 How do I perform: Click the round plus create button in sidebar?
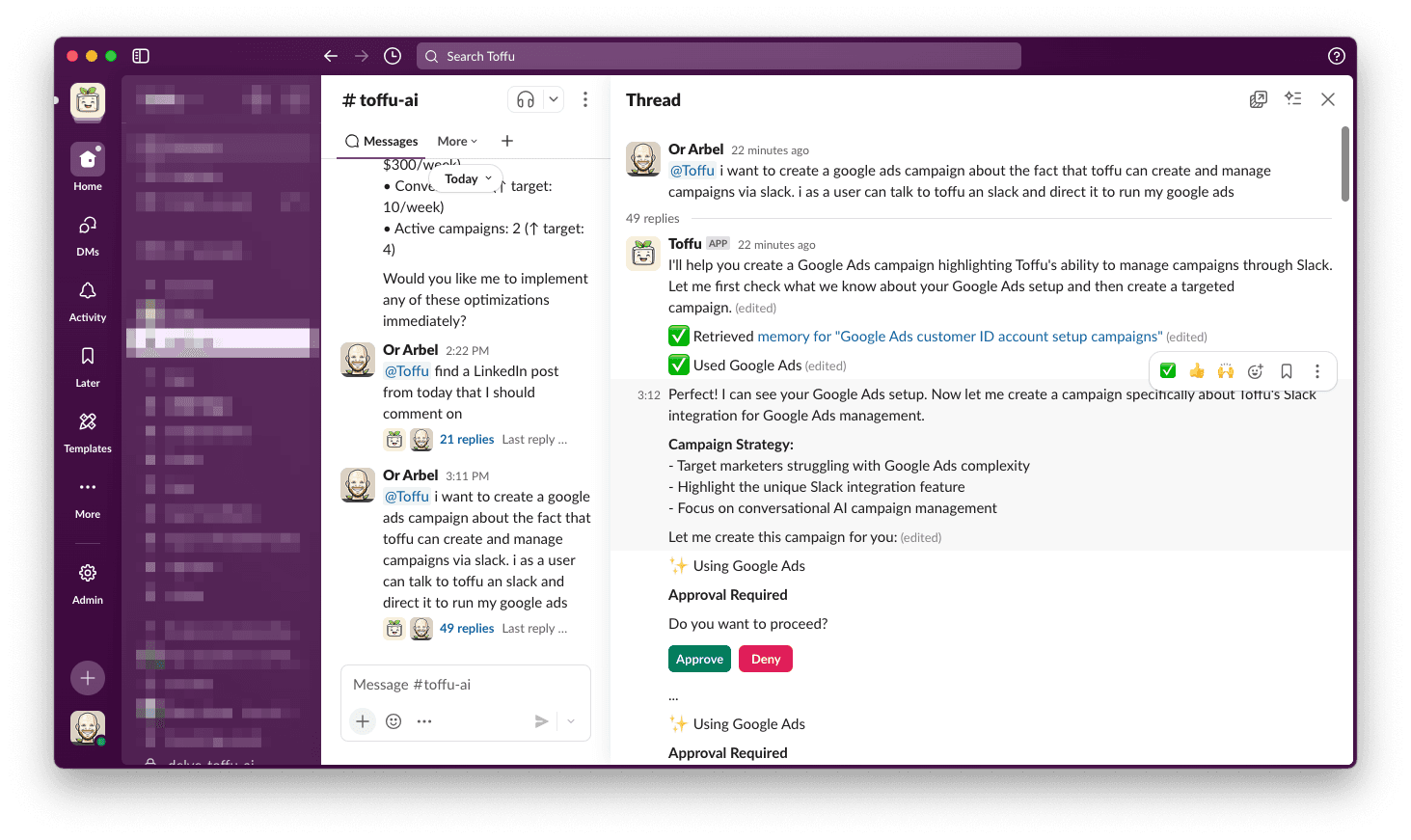(88, 678)
